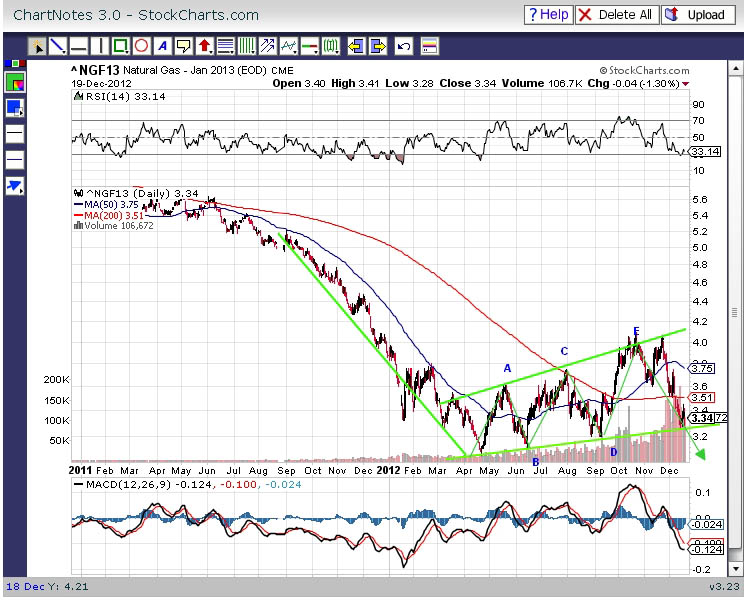Click the black line thickness selector

point(15,134)
